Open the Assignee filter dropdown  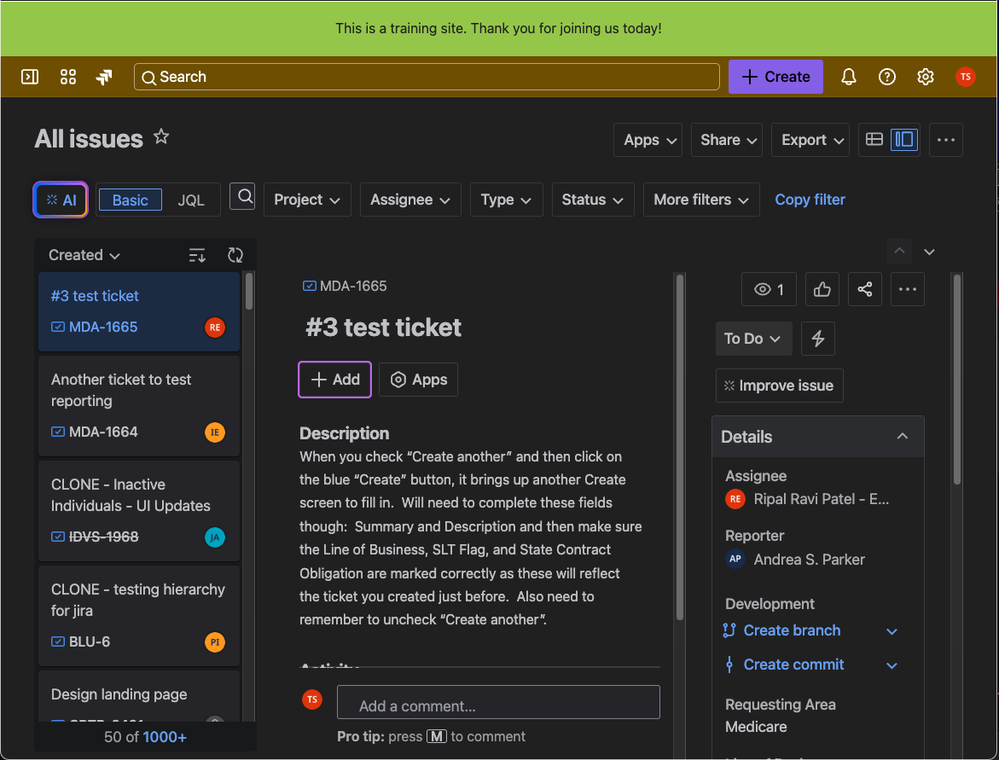click(x=410, y=200)
